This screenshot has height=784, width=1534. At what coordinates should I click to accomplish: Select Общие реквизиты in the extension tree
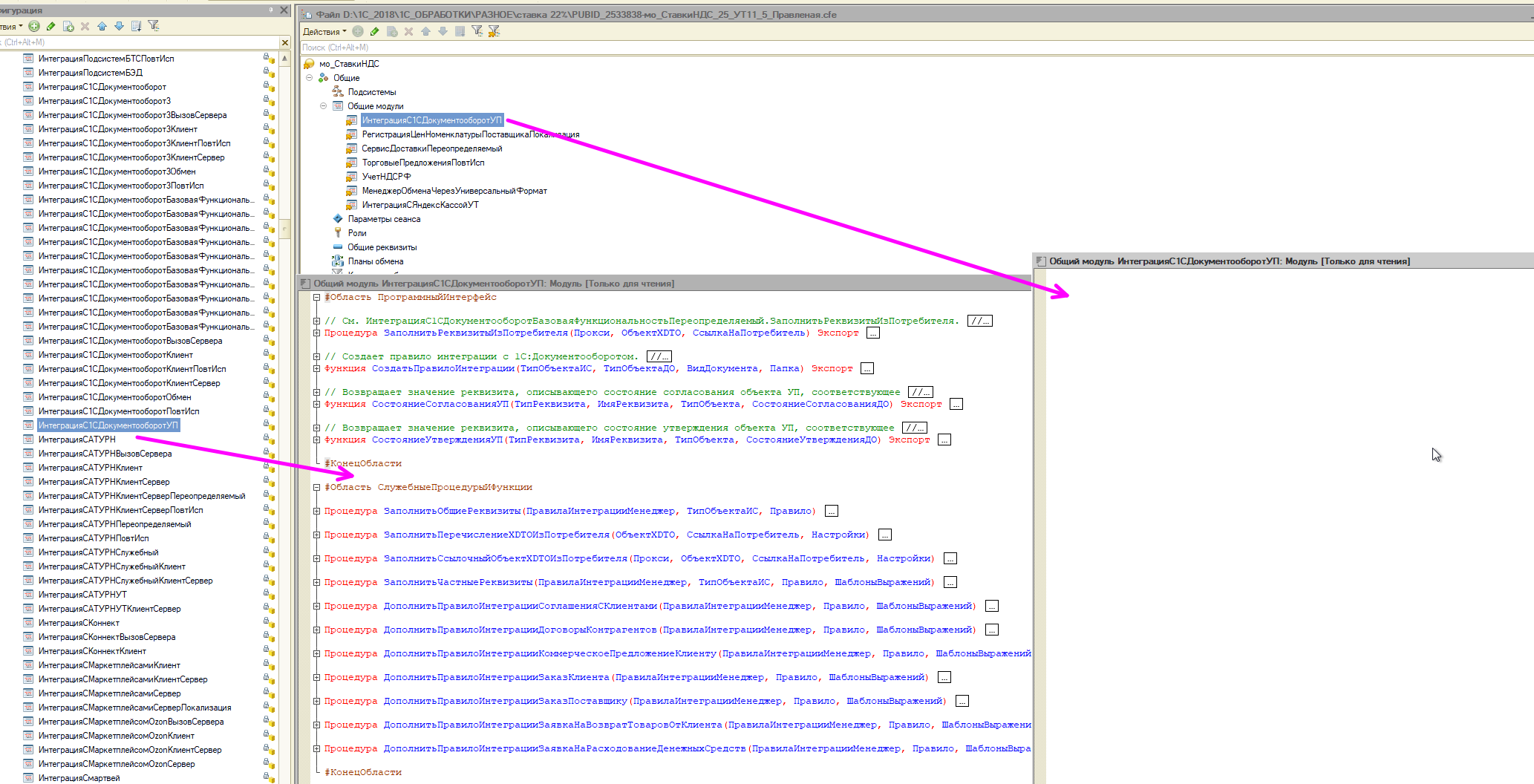[x=382, y=247]
